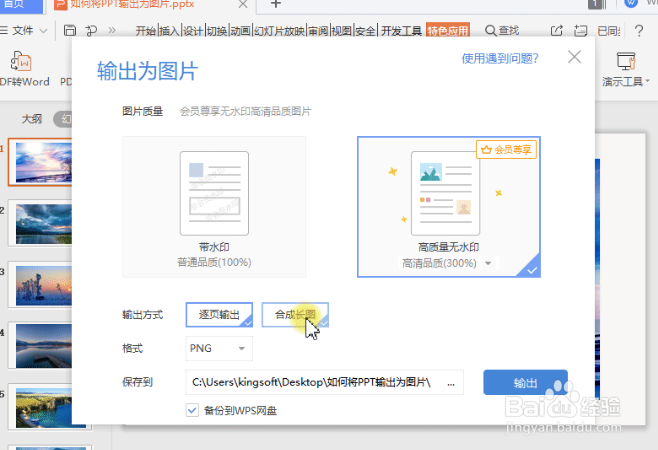Image resolution: width=658 pixels, height=450 pixels.
Task: Expand the quick toolbar overflow chevrons
Action: coord(112,30)
